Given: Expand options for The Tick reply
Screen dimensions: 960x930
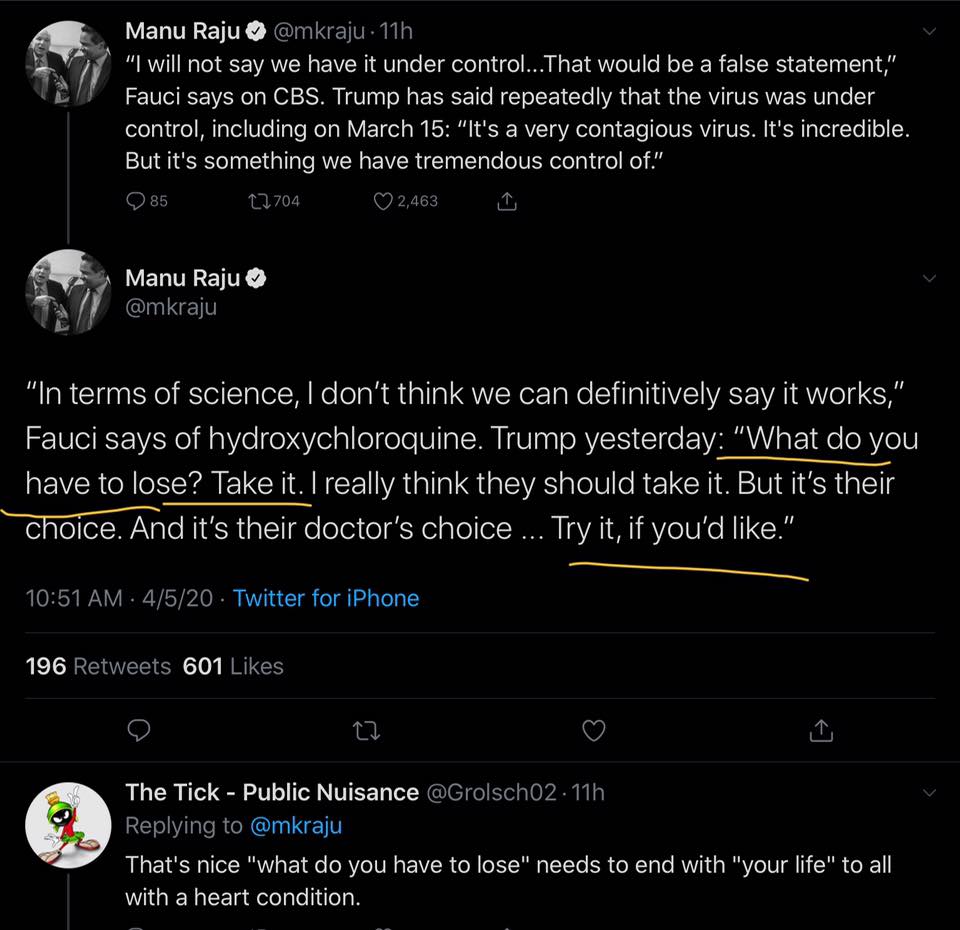Looking at the screenshot, I should tap(930, 792).
